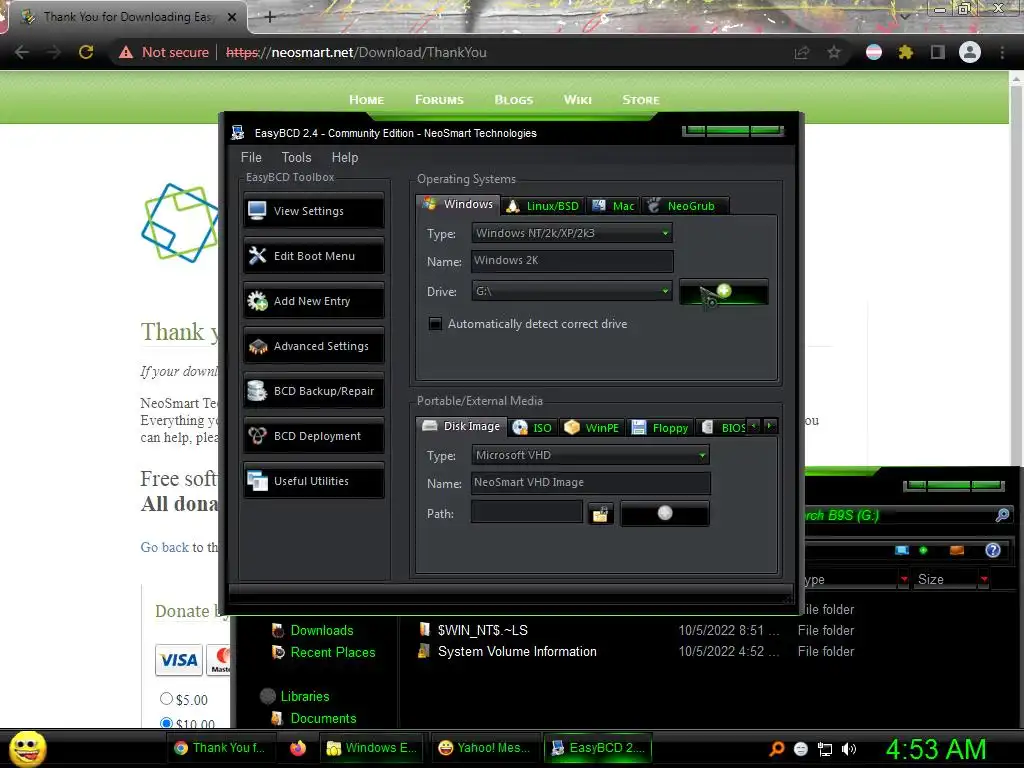Toggle the browser side panel icon
This screenshot has width=1024, height=768.
[938, 52]
